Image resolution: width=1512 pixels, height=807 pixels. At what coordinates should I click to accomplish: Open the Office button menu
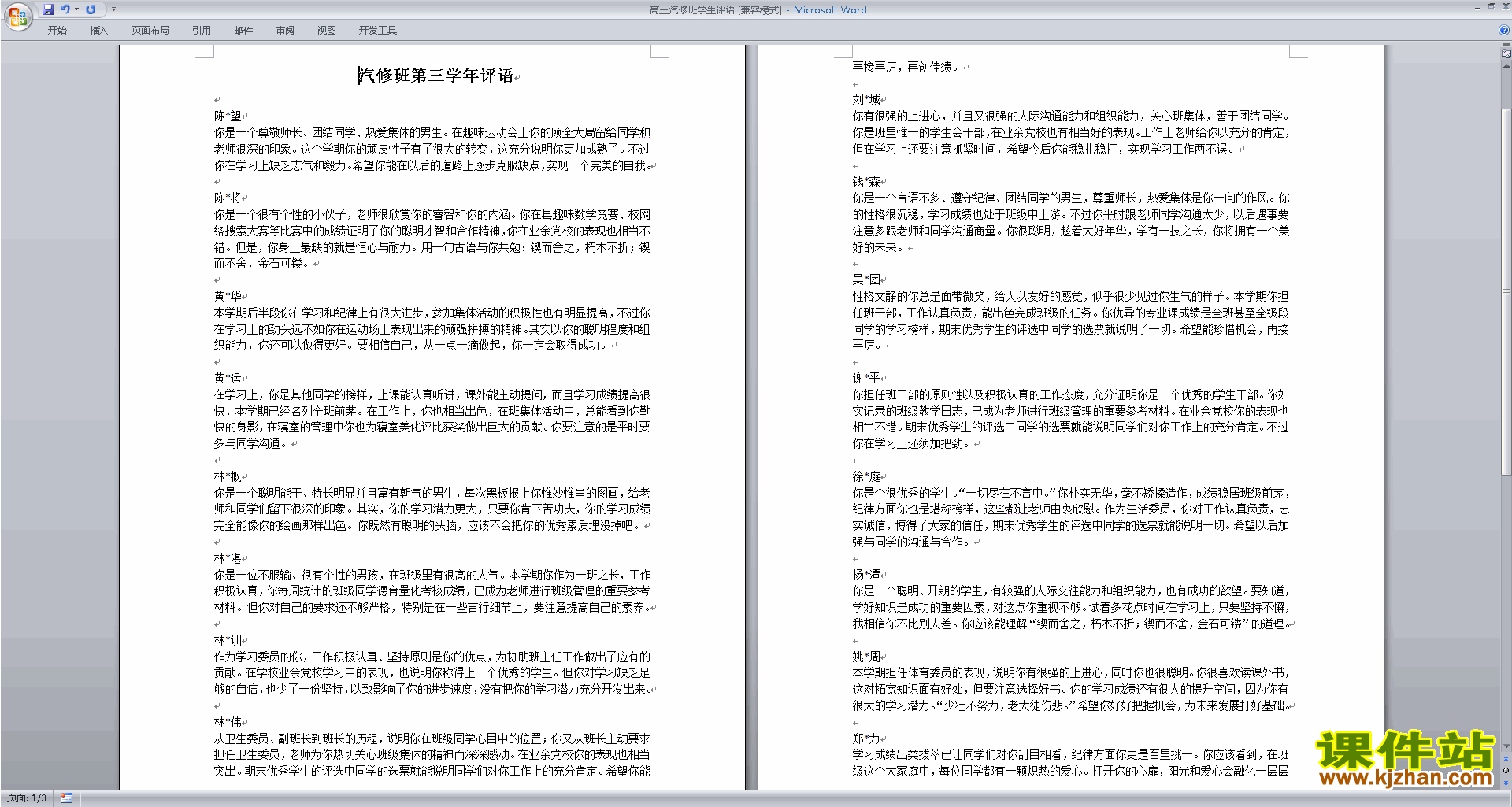tap(17, 17)
